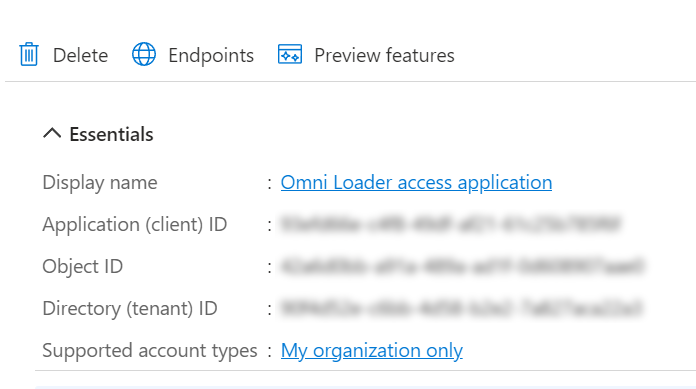
Task: Select the blurred Application (client) ID value
Action: tap(451, 224)
